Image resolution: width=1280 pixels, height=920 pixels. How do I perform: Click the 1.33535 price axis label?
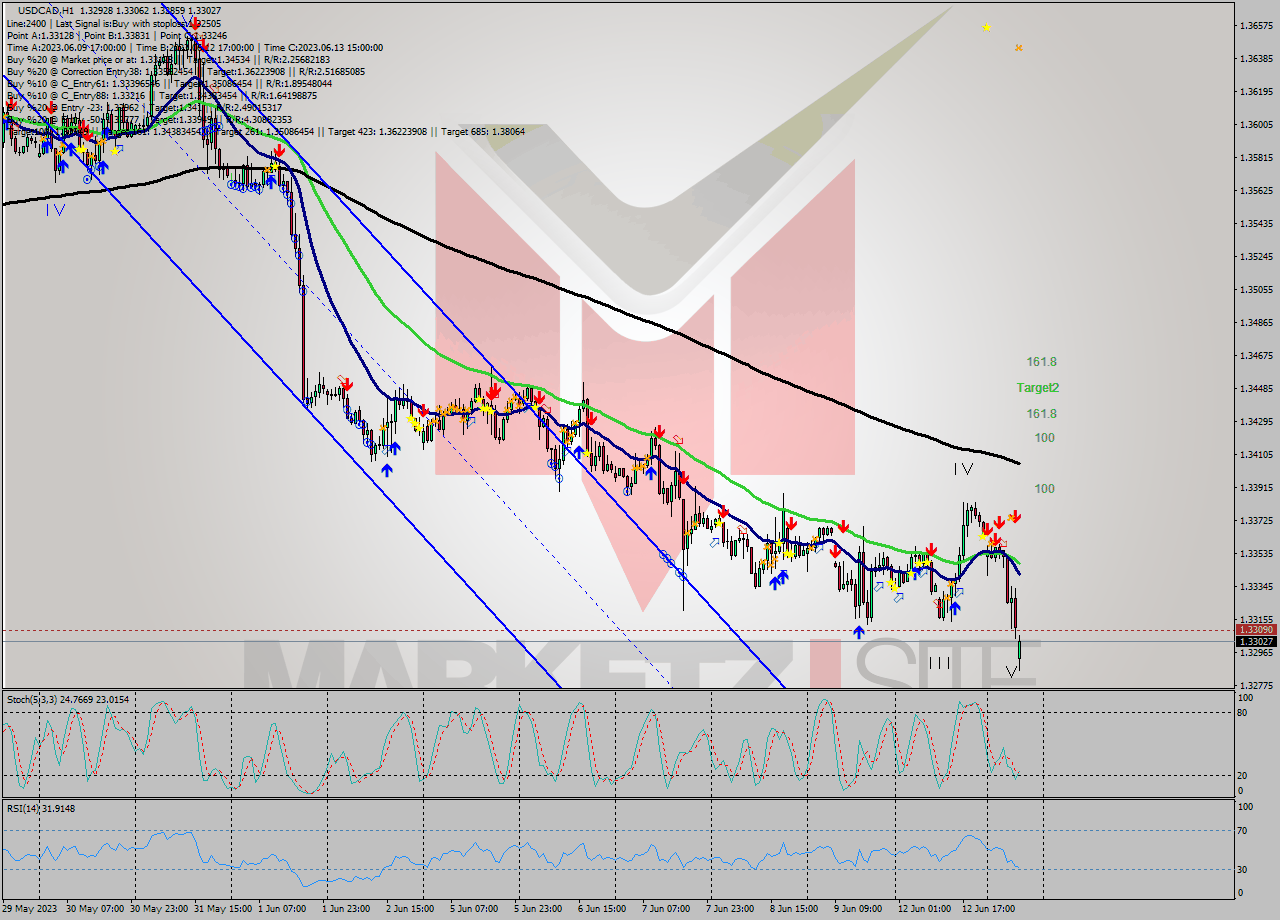[x=1255, y=554]
